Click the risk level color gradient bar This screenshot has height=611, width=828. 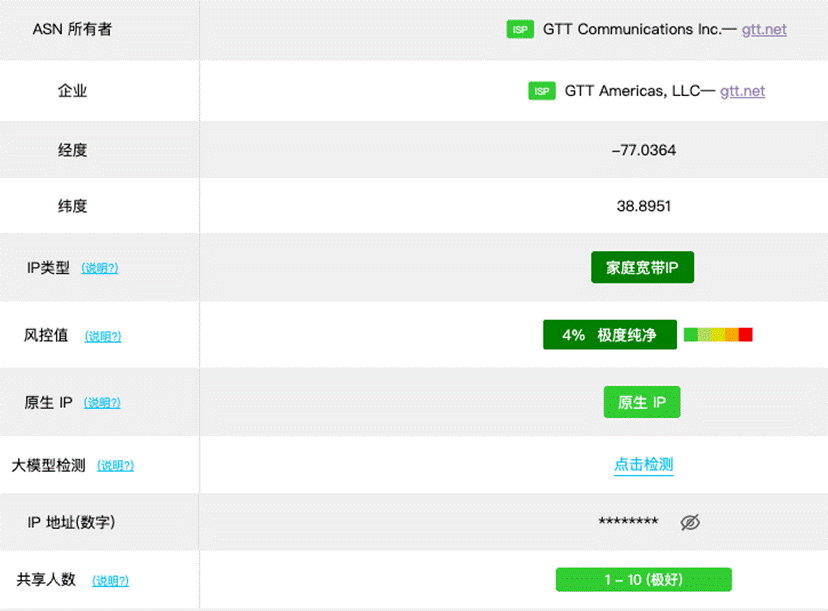point(716,334)
